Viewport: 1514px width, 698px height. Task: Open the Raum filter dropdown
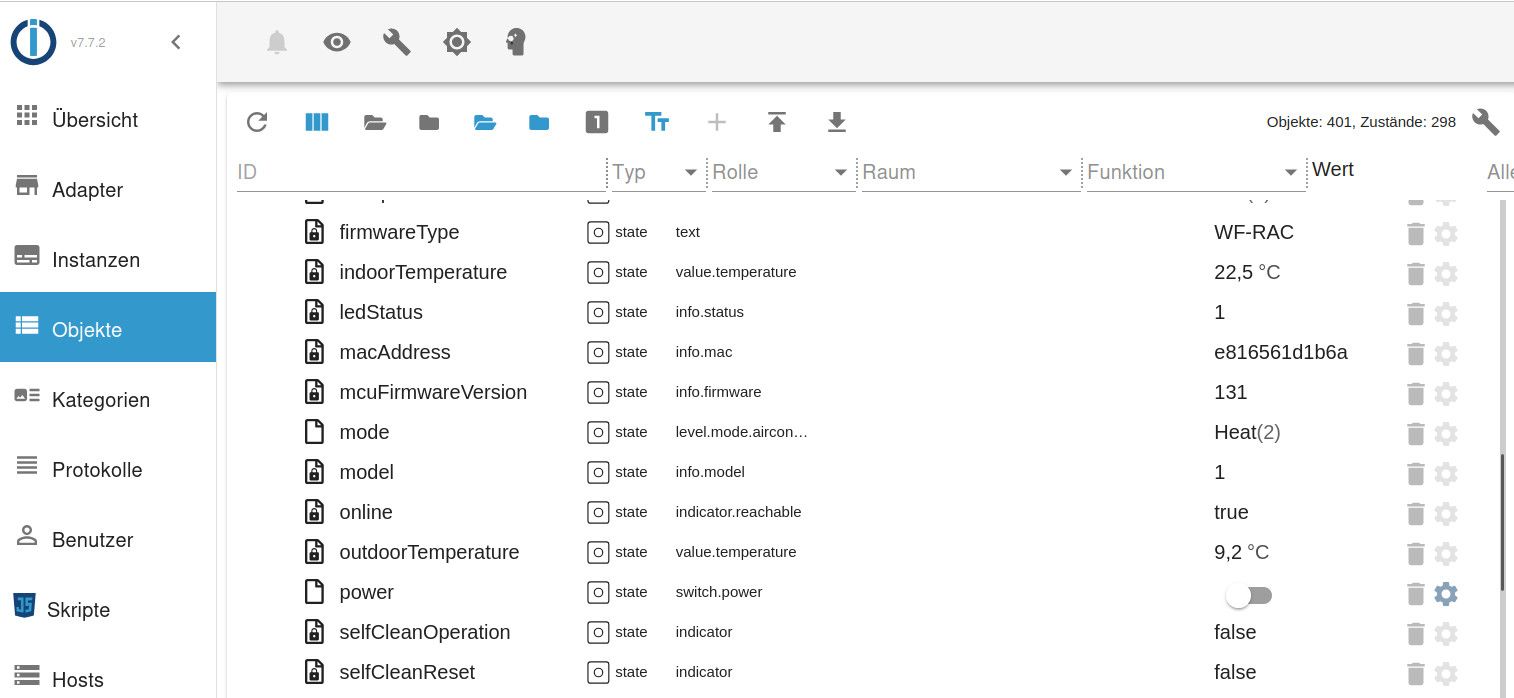tap(1065, 173)
